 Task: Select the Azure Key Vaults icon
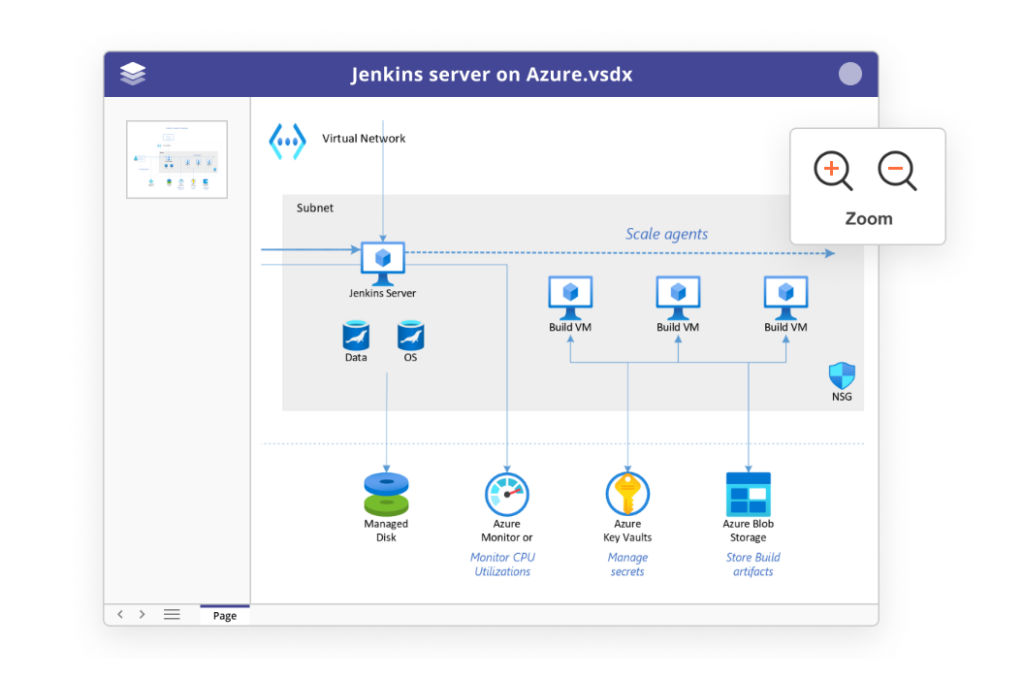coord(627,492)
